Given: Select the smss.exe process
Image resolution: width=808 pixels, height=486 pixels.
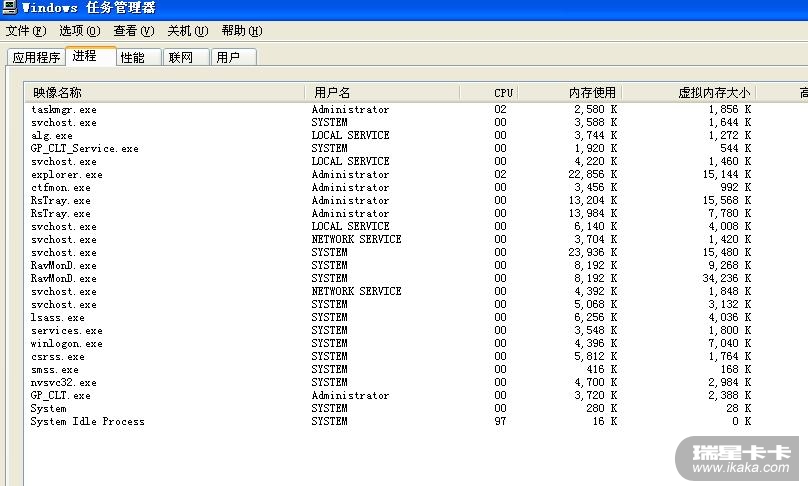Looking at the screenshot, I should point(55,370).
